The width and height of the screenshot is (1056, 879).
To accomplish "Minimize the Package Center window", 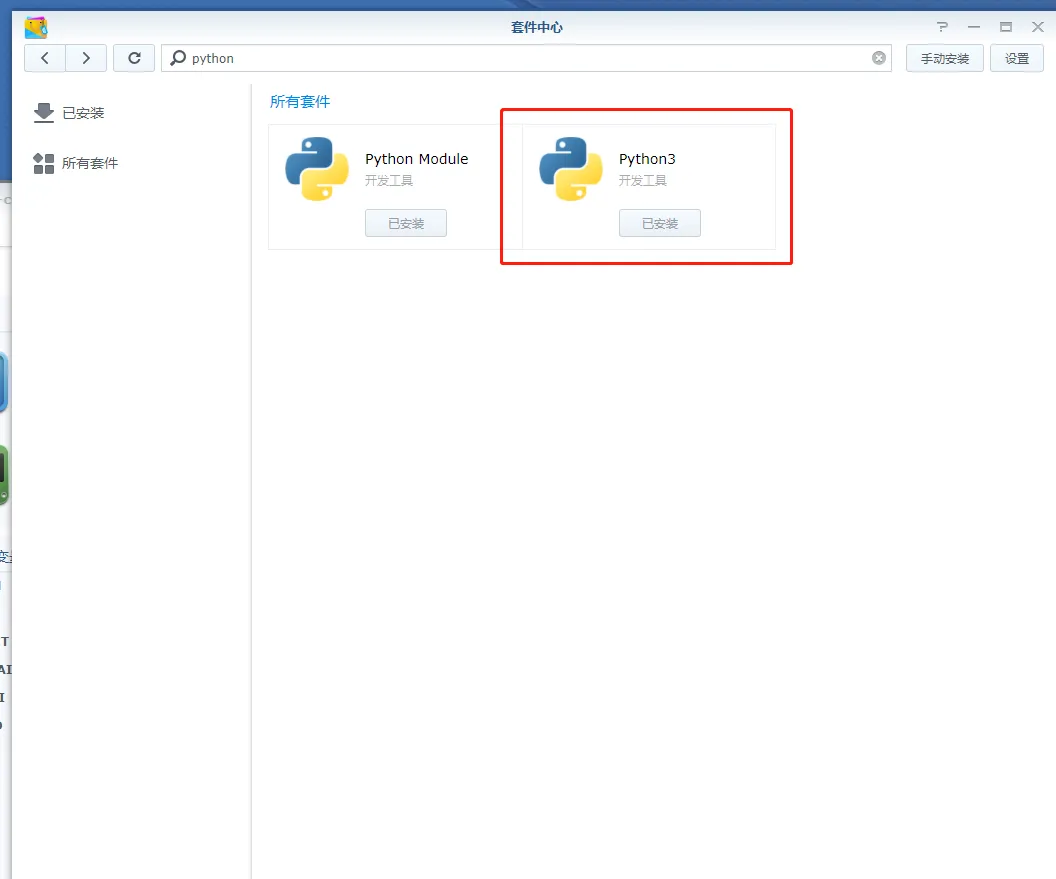I will (x=974, y=27).
